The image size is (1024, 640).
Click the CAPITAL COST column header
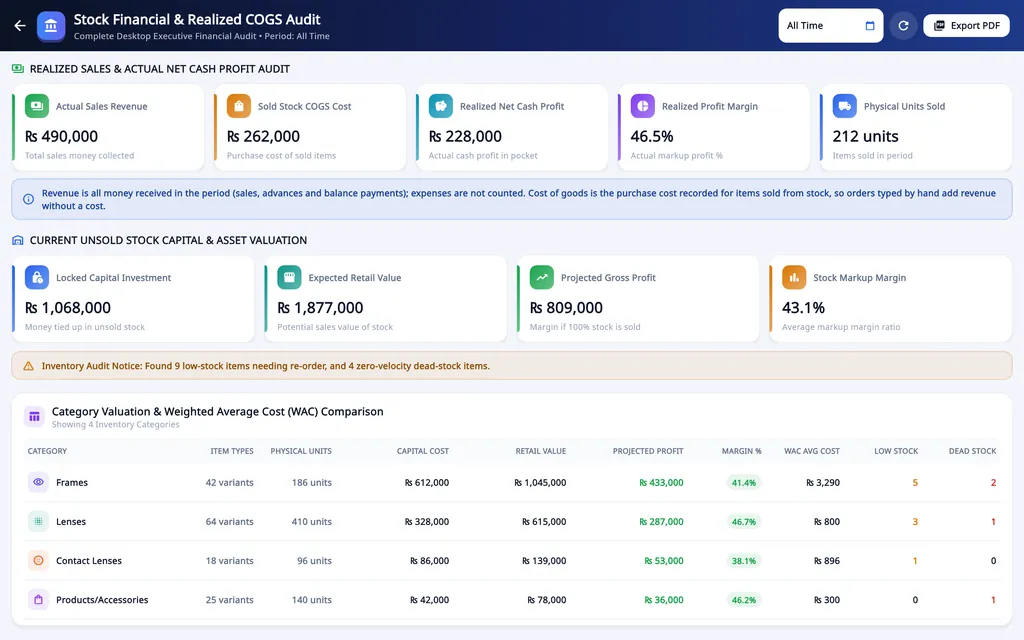pyautogui.click(x=423, y=451)
